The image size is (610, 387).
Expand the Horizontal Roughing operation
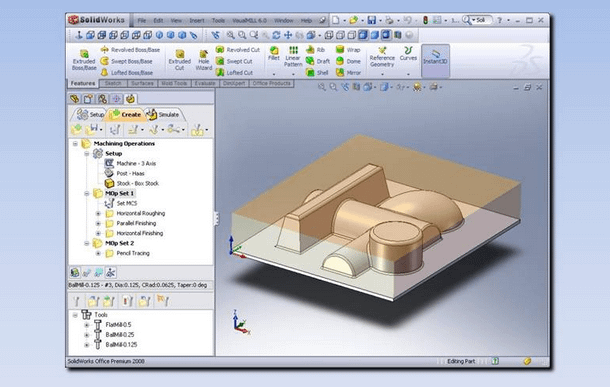[x=98, y=214]
